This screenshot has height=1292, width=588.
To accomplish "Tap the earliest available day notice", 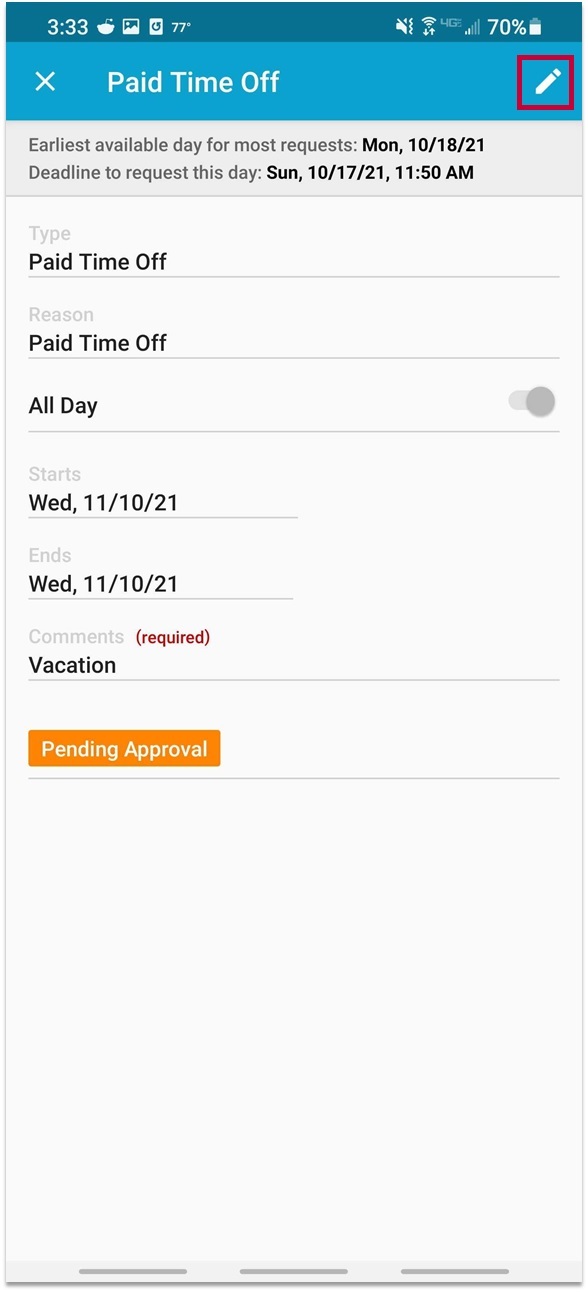I will [x=257, y=145].
